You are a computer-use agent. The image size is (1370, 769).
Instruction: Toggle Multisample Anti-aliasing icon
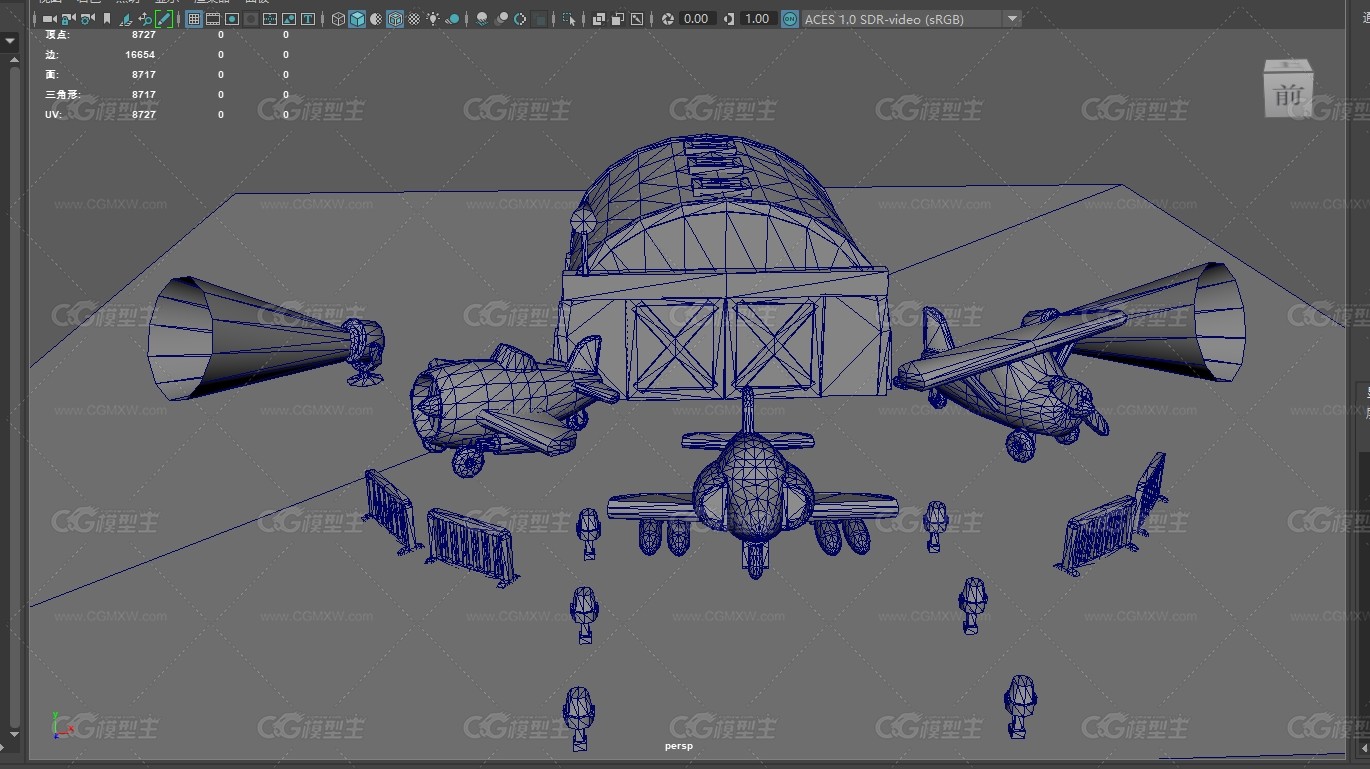pyautogui.click(x=520, y=19)
